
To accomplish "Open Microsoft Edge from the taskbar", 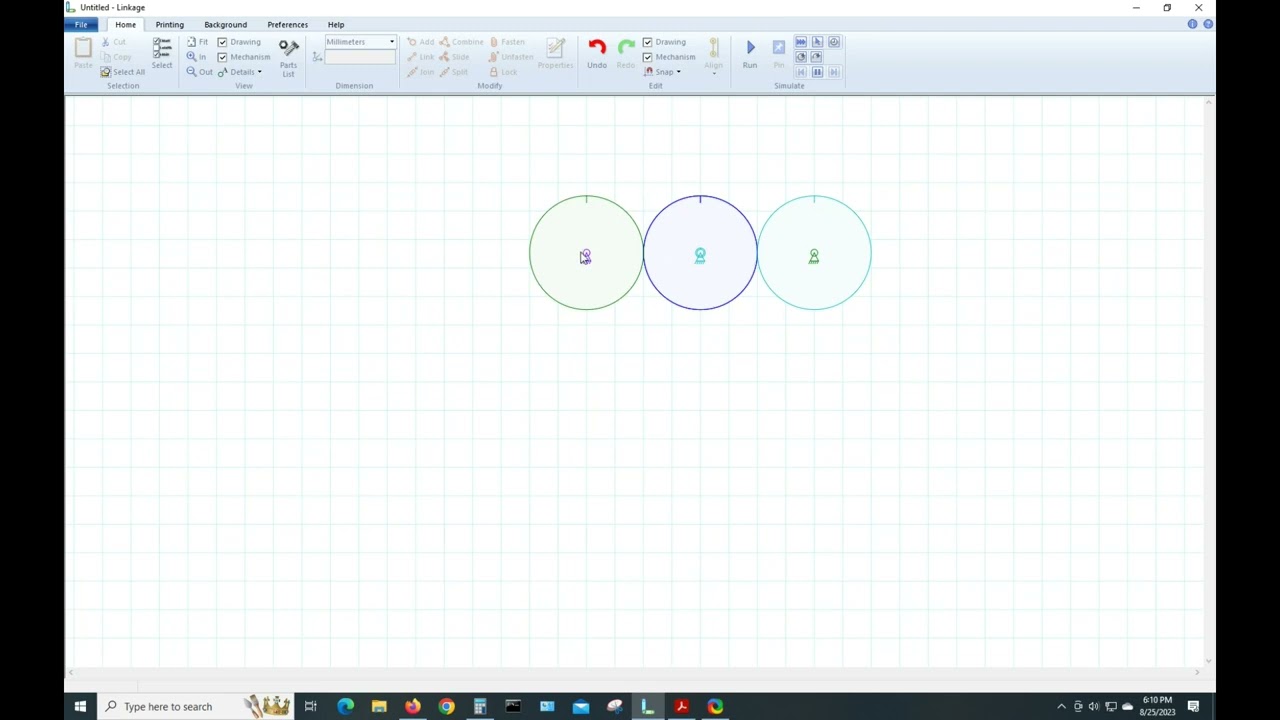I will [345, 706].
